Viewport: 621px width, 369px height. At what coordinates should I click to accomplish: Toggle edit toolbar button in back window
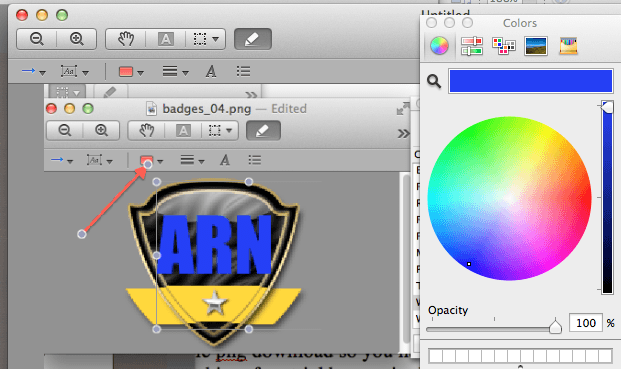point(253,39)
